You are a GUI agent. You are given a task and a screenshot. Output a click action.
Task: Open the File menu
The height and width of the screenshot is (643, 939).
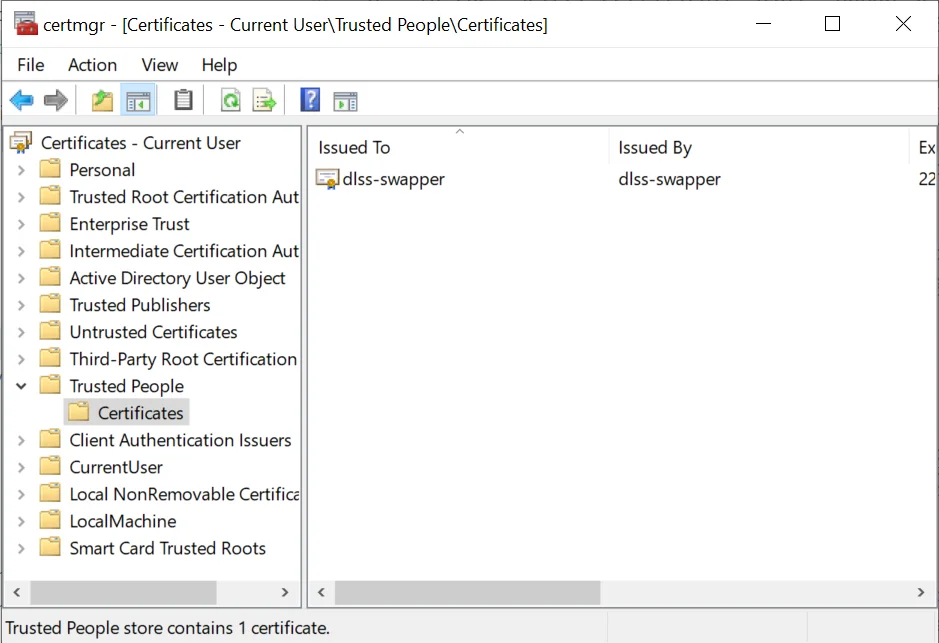click(x=31, y=65)
